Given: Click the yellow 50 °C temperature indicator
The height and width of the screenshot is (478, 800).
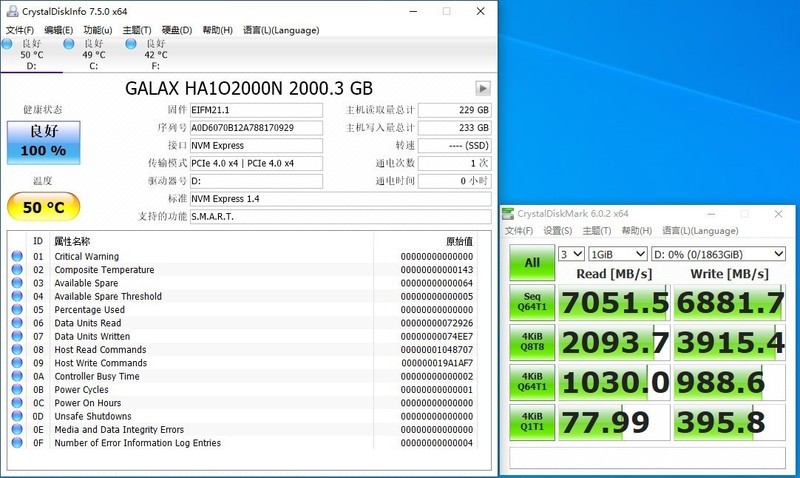Looking at the screenshot, I should [42, 208].
